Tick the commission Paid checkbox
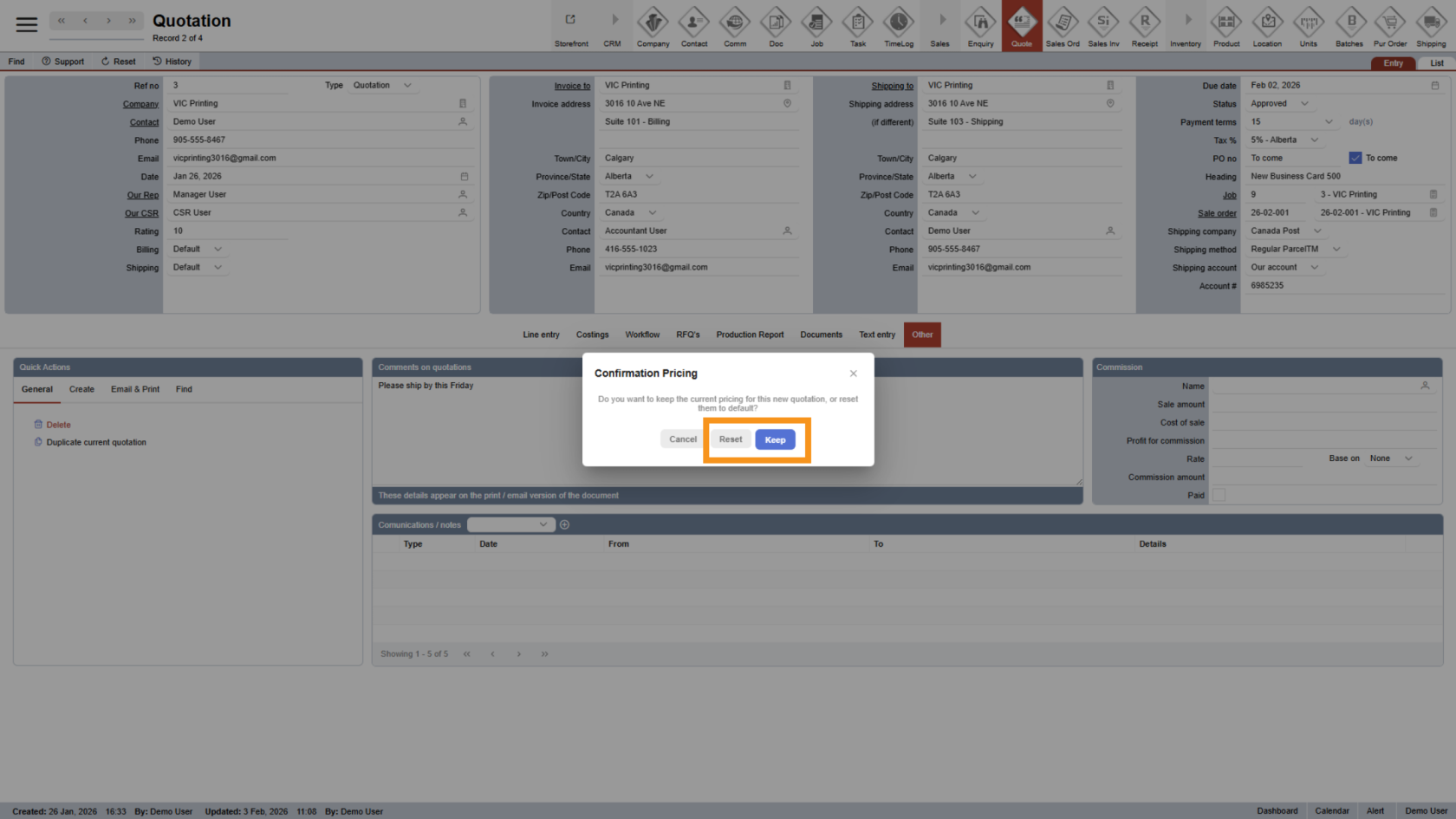1456x819 pixels. coord(1219,496)
